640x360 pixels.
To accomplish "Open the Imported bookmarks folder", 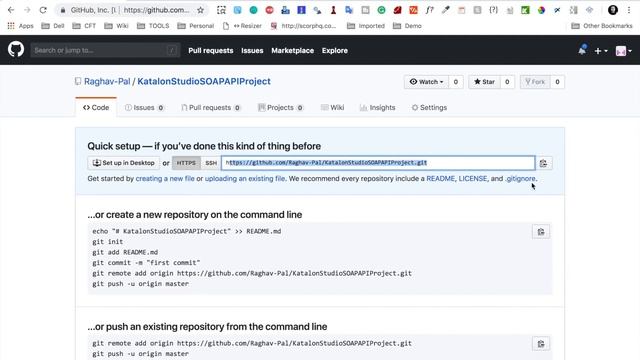I will coord(366,26).
